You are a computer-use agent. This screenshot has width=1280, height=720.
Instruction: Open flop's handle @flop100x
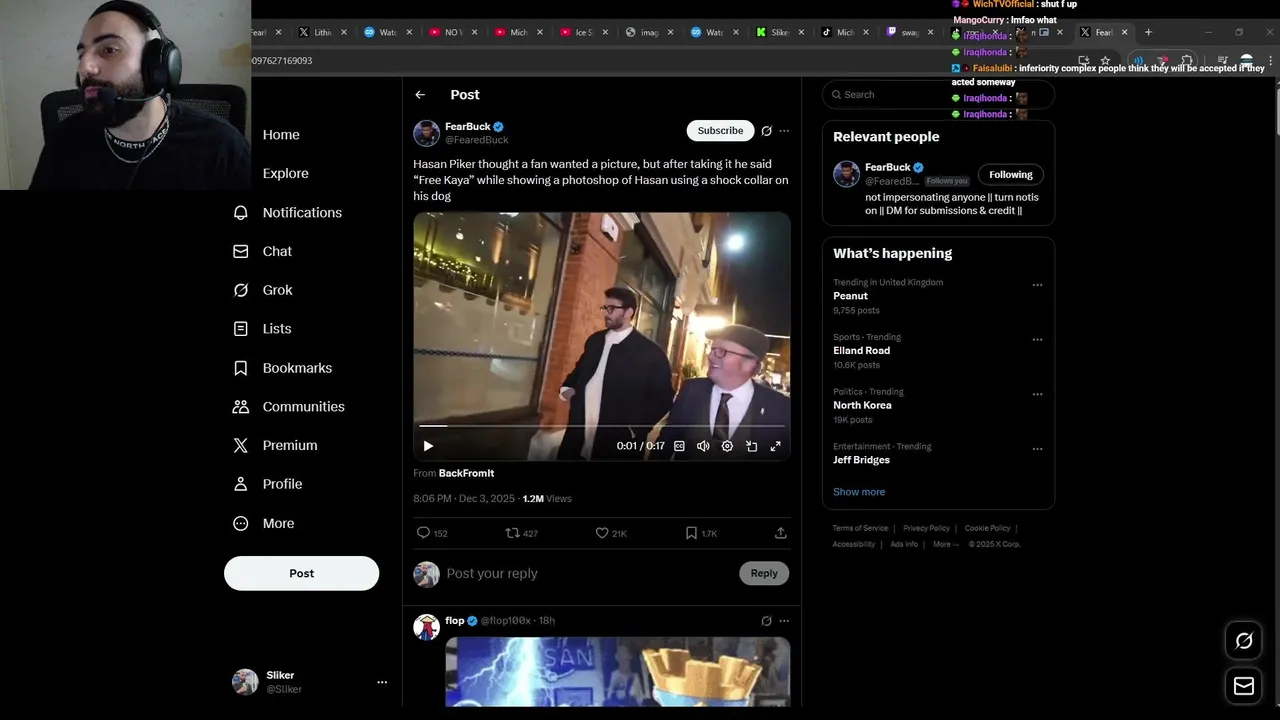pyautogui.click(x=506, y=621)
